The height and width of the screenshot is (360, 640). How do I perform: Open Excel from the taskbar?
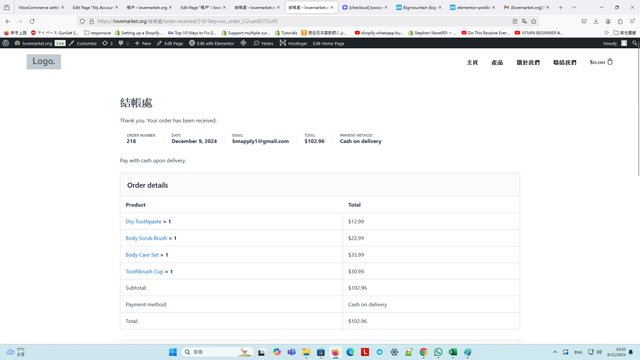(453, 352)
